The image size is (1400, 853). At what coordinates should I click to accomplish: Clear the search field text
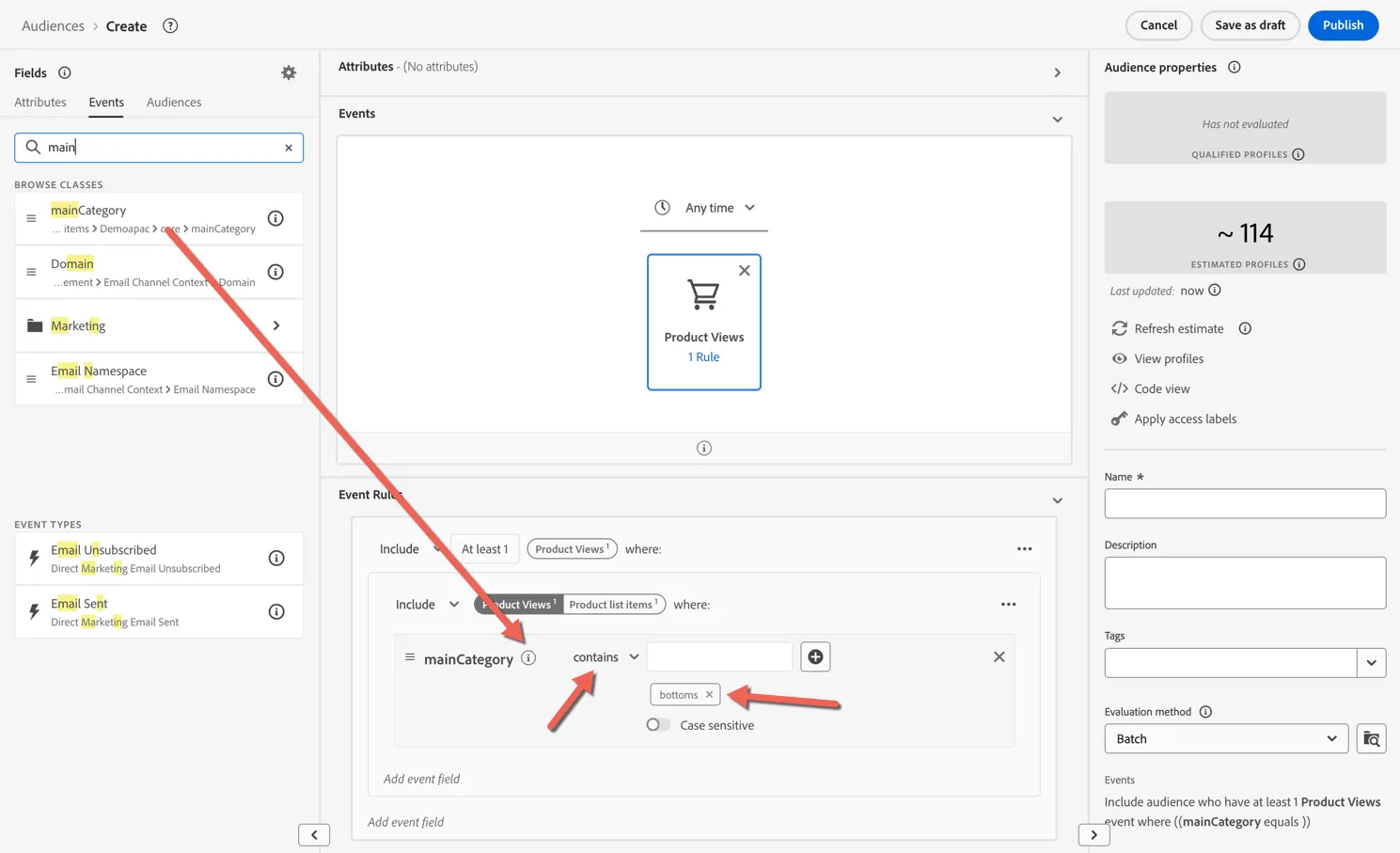tap(289, 148)
